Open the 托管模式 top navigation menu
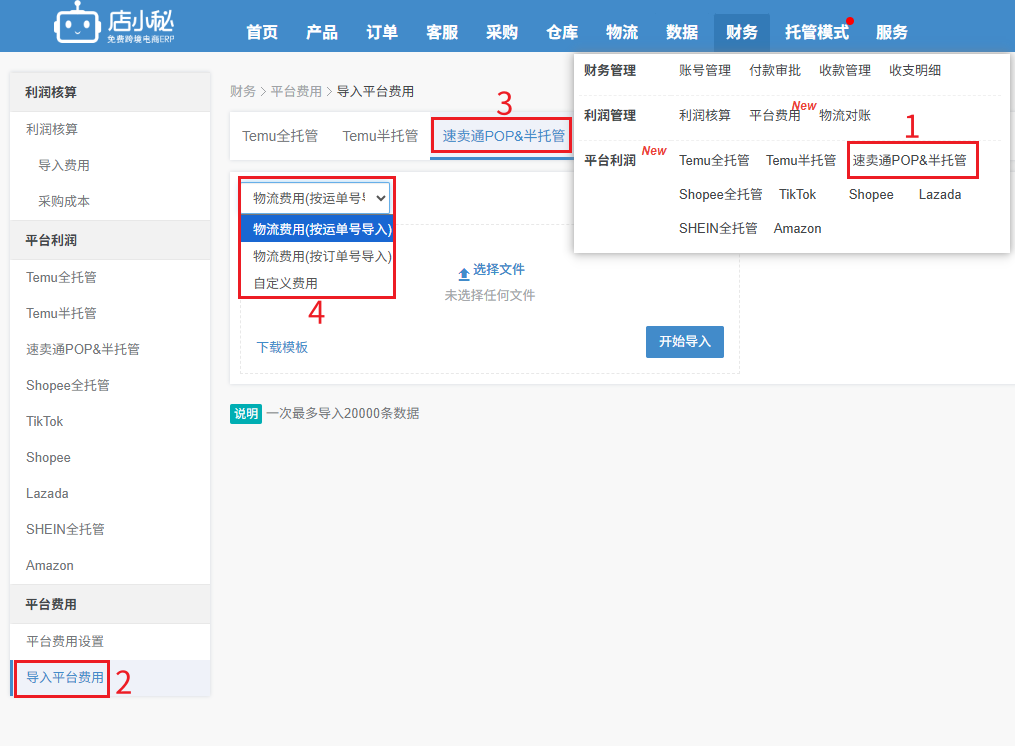The height and width of the screenshot is (746, 1015). pos(817,32)
